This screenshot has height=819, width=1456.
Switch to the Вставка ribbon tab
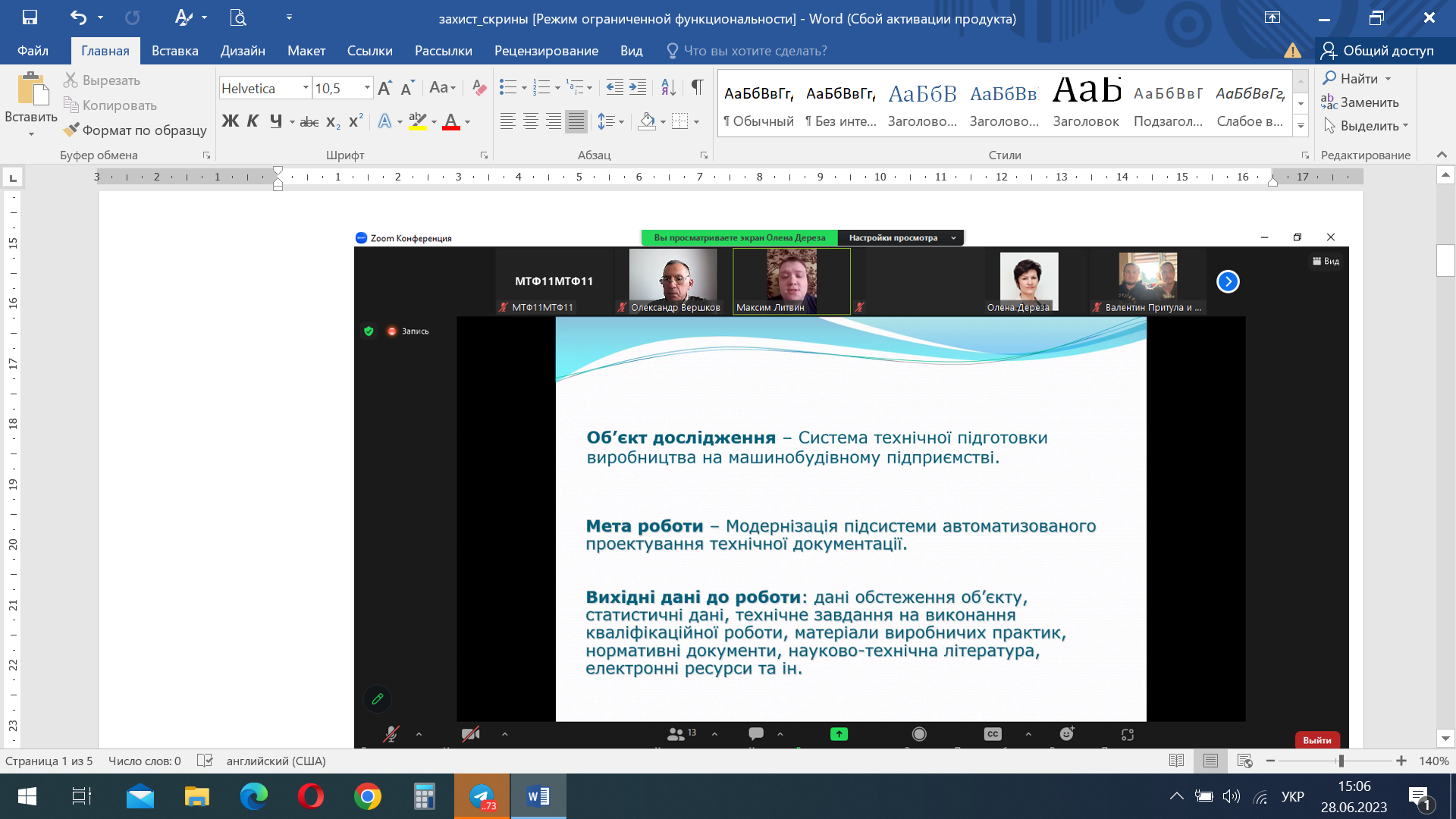point(174,51)
